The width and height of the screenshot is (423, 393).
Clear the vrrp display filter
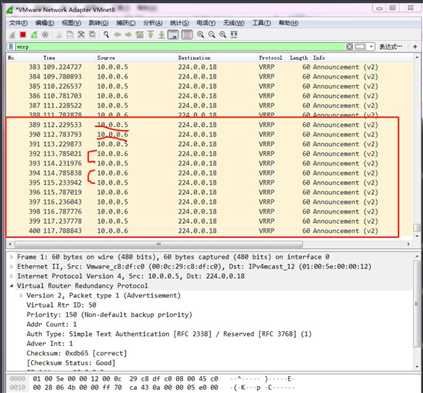click(349, 47)
